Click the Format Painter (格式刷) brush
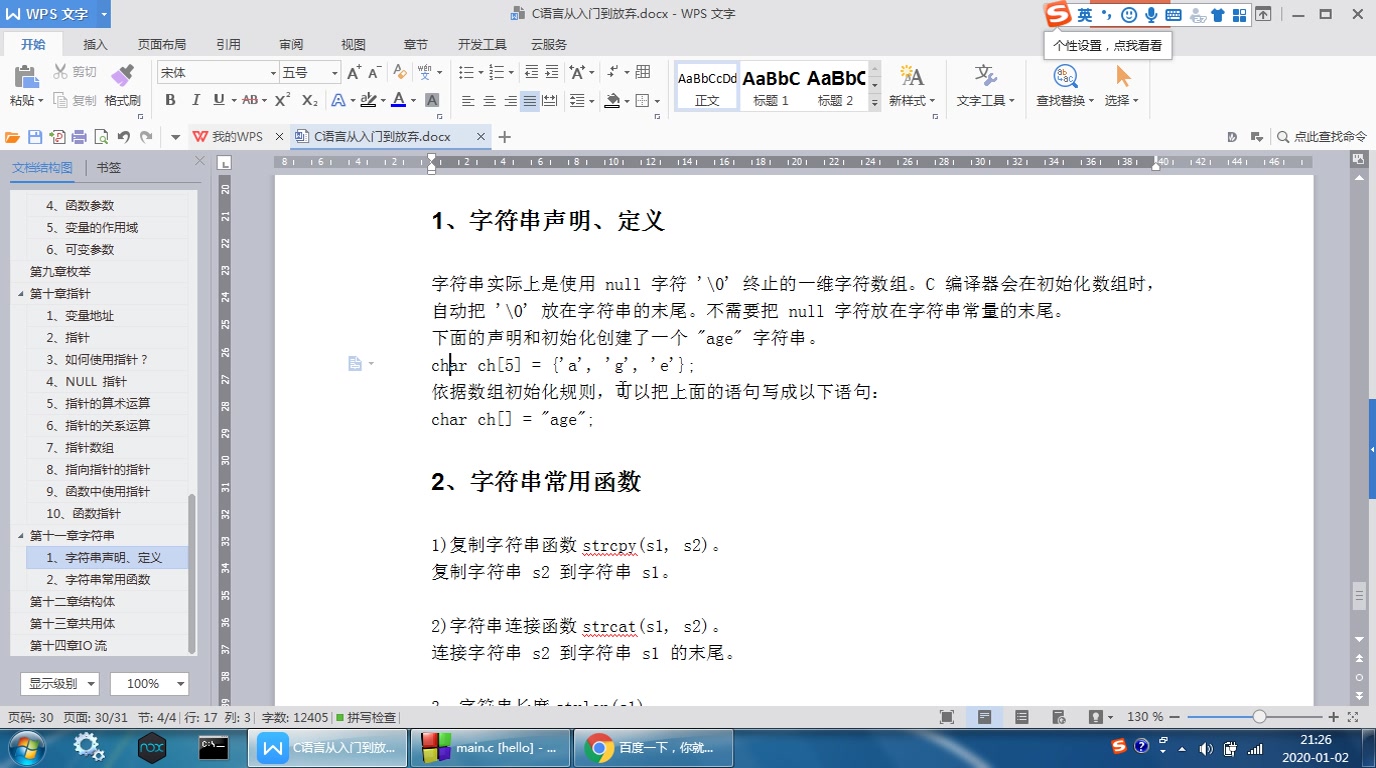The image size is (1376, 768). (122, 76)
